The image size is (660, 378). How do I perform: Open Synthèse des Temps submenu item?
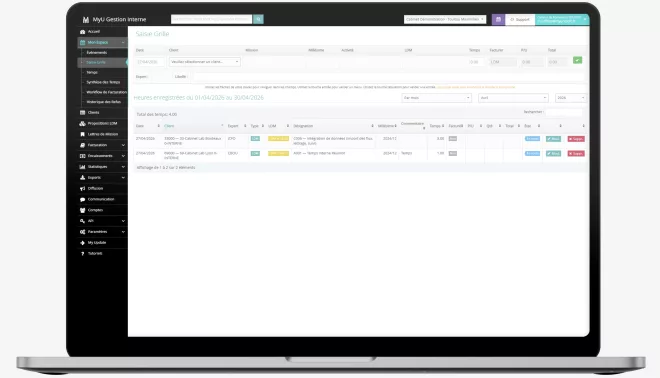pos(103,82)
